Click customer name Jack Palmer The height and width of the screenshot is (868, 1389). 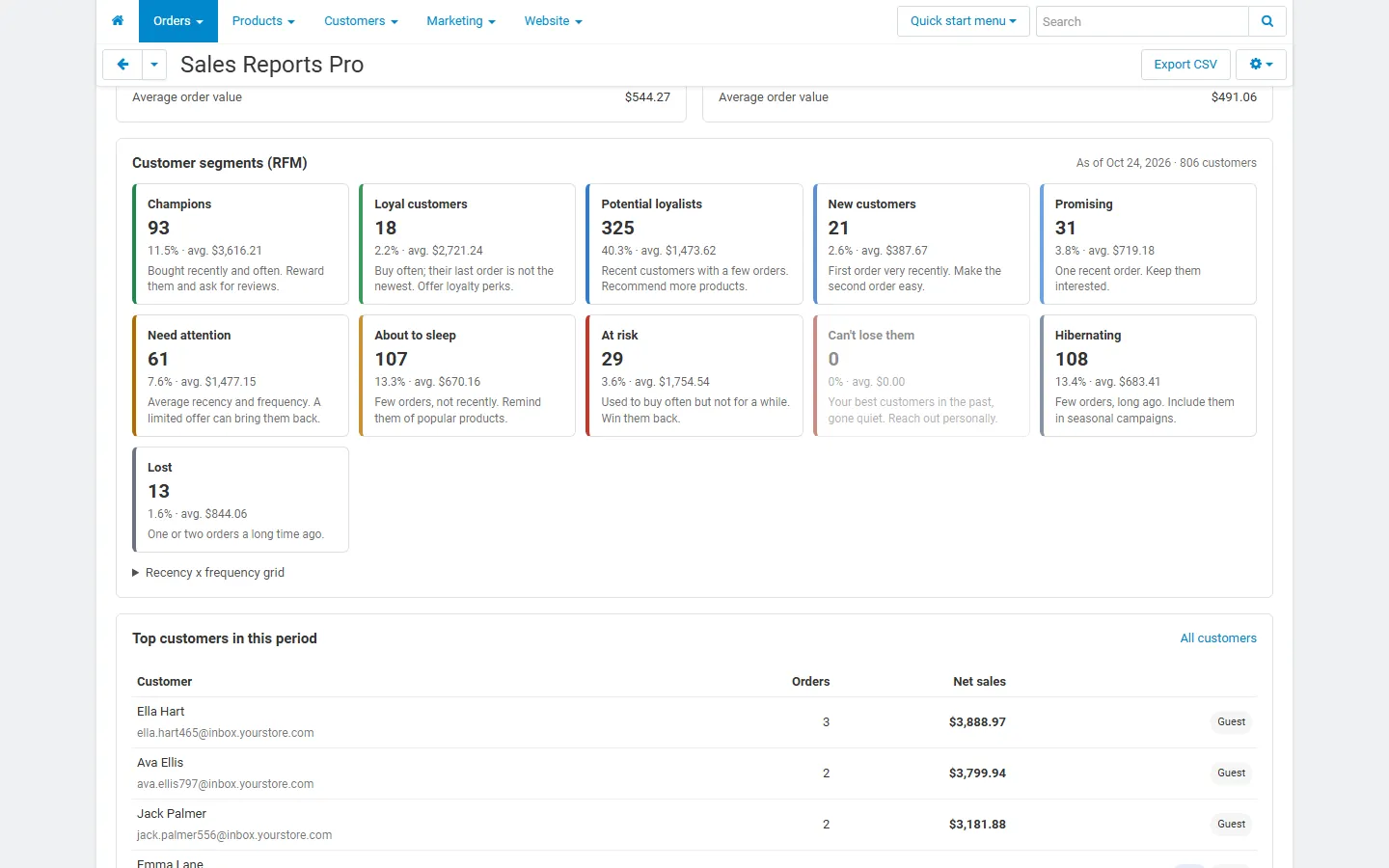pyautogui.click(x=172, y=814)
